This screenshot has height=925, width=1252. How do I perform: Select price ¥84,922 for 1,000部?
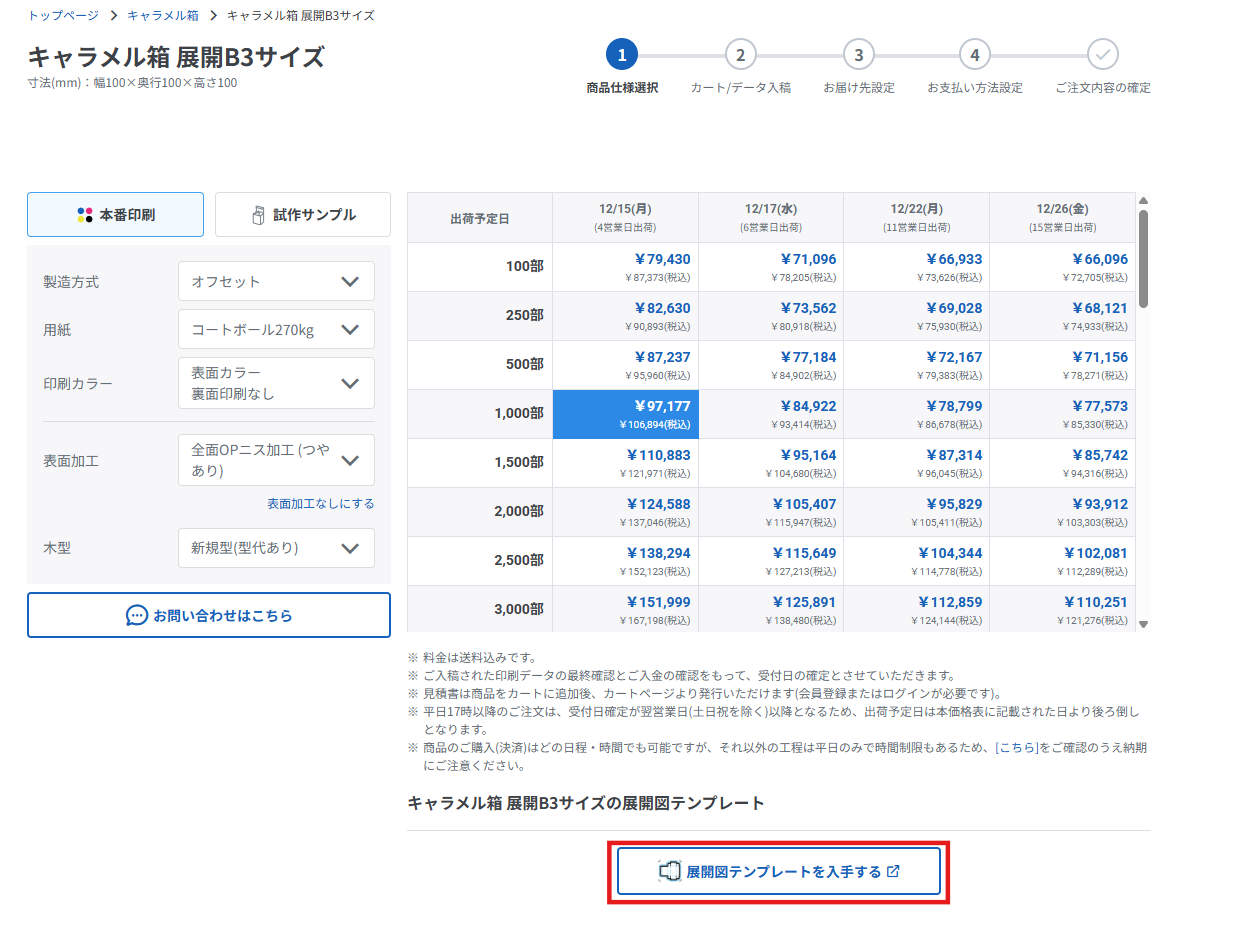[x=771, y=414]
